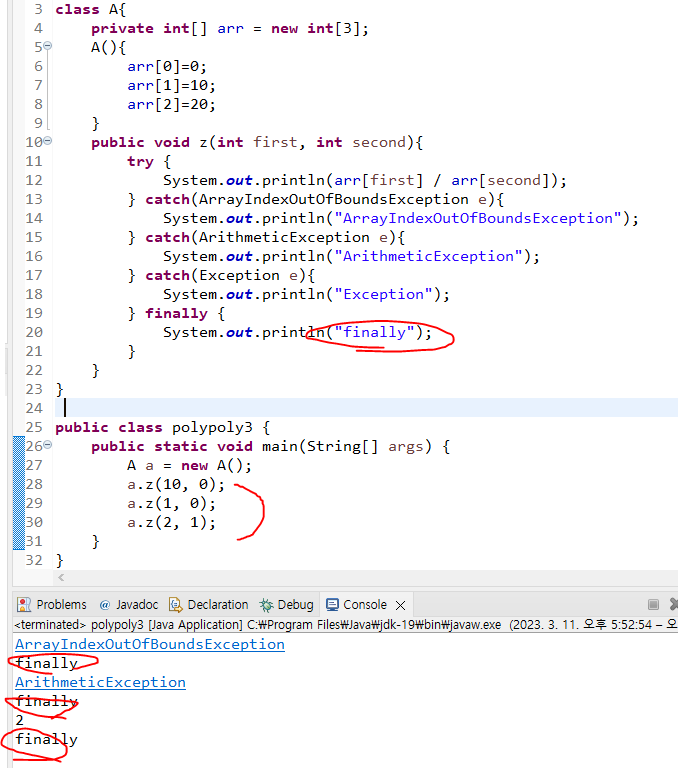This screenshot has width=678, height=768.
Task: Click the "polypoly3" class name in the editor
Action: (x=212, y=428)
